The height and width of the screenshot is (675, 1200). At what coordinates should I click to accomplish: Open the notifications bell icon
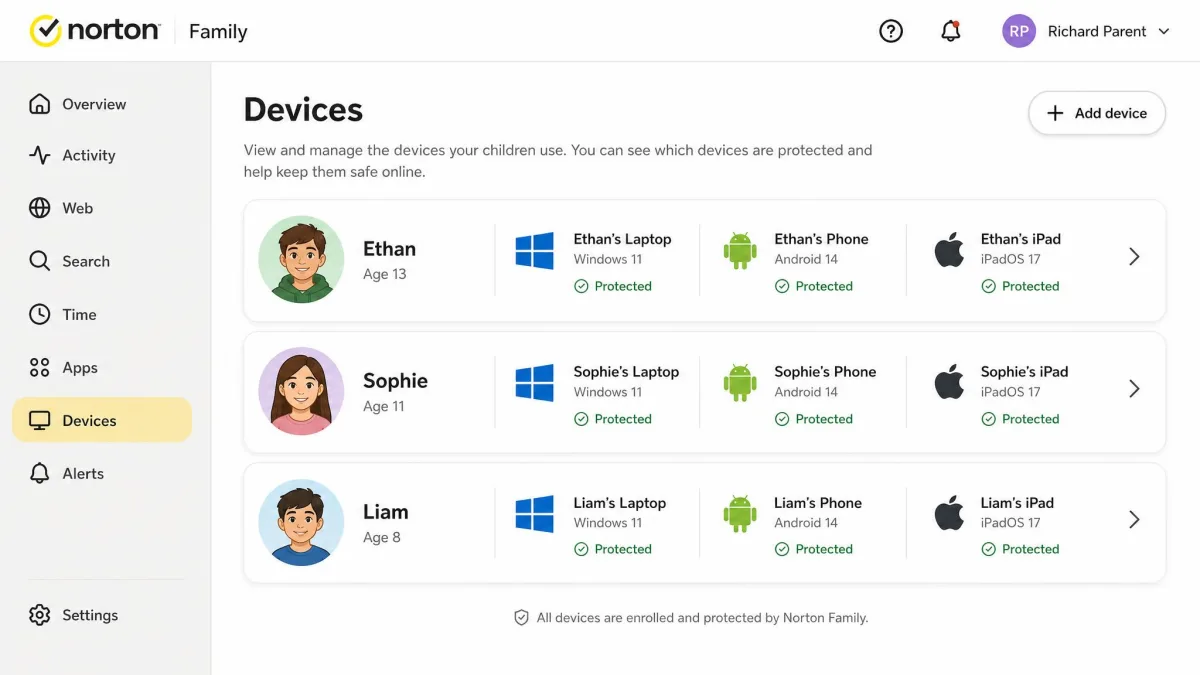(x=951, y=31)
